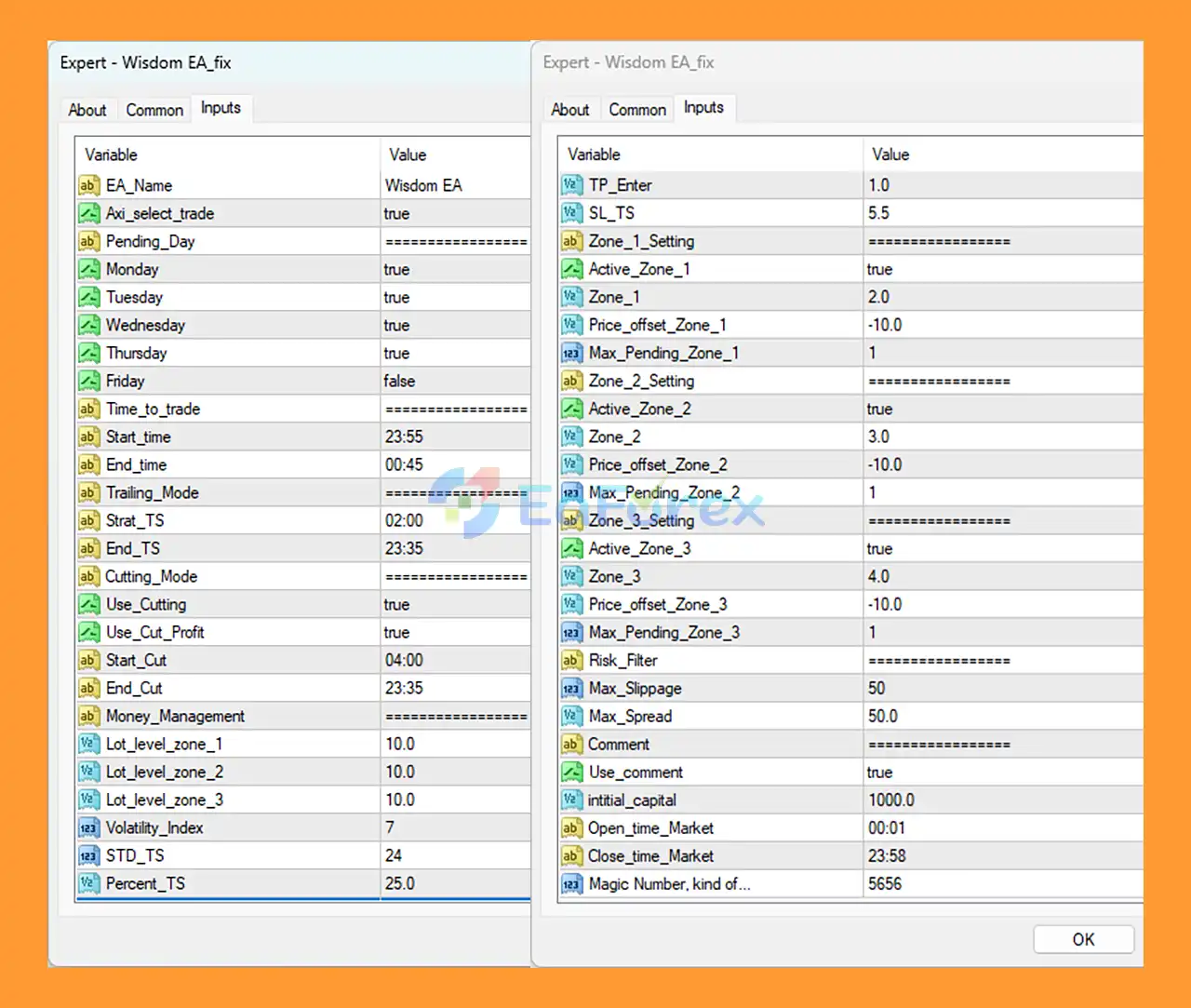Click the green boolean icon next to Monday

89,269
